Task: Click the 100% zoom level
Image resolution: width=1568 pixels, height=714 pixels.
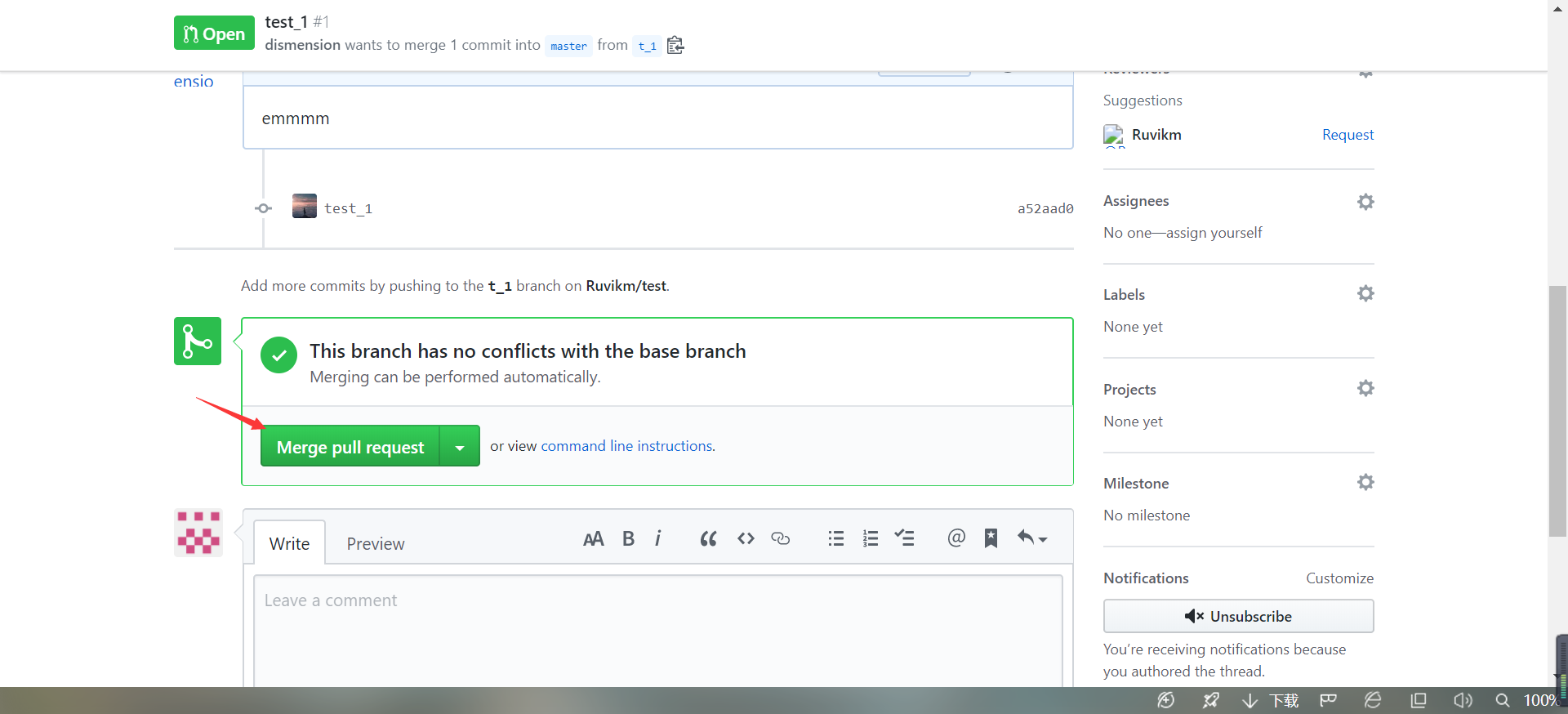Action: pyautogui.click(x=1540, y=701)
